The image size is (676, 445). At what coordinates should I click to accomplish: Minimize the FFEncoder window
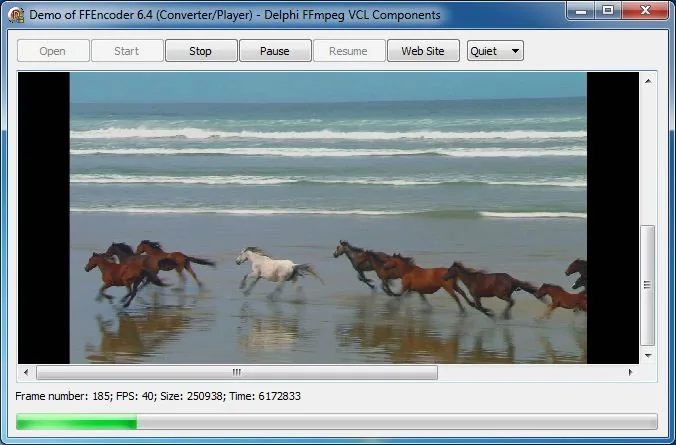tap(581, 11)
